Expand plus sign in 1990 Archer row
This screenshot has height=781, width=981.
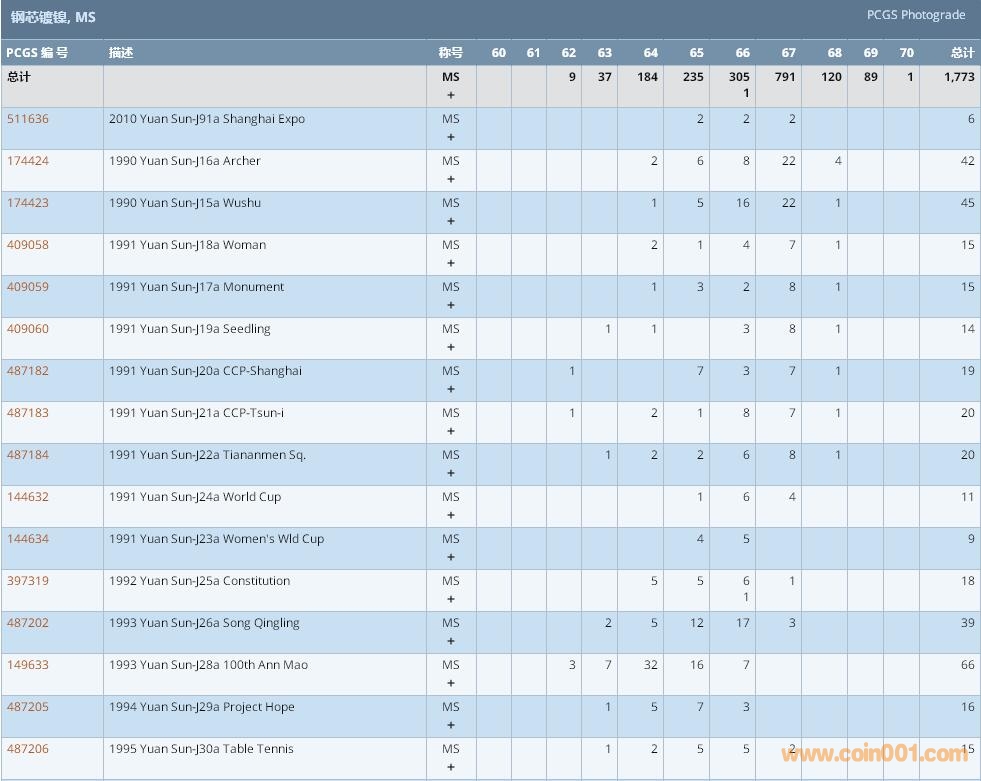(451, 180)
